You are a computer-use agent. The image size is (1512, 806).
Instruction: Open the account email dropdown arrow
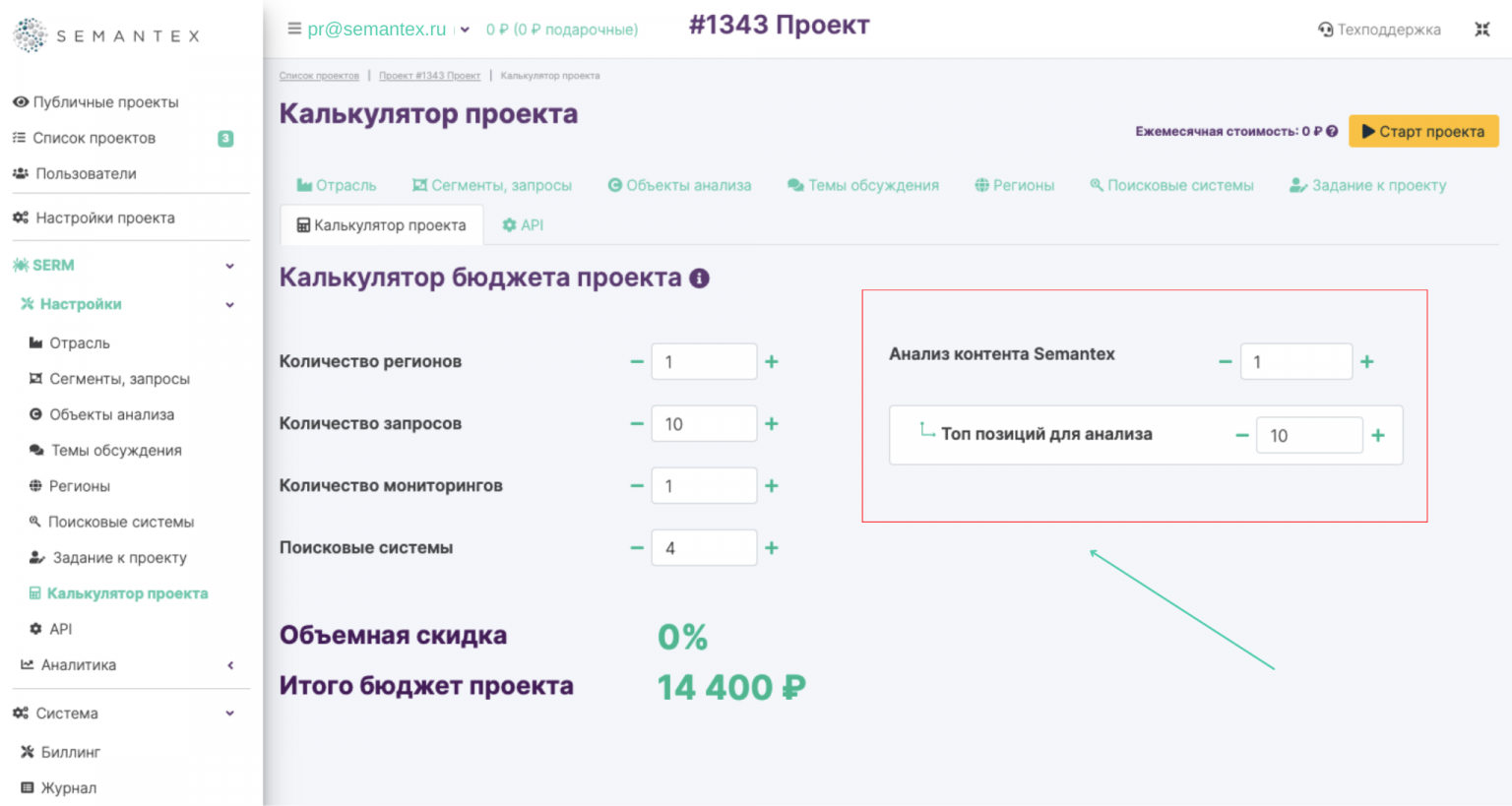pyautogui.click(x=465, y=30)
